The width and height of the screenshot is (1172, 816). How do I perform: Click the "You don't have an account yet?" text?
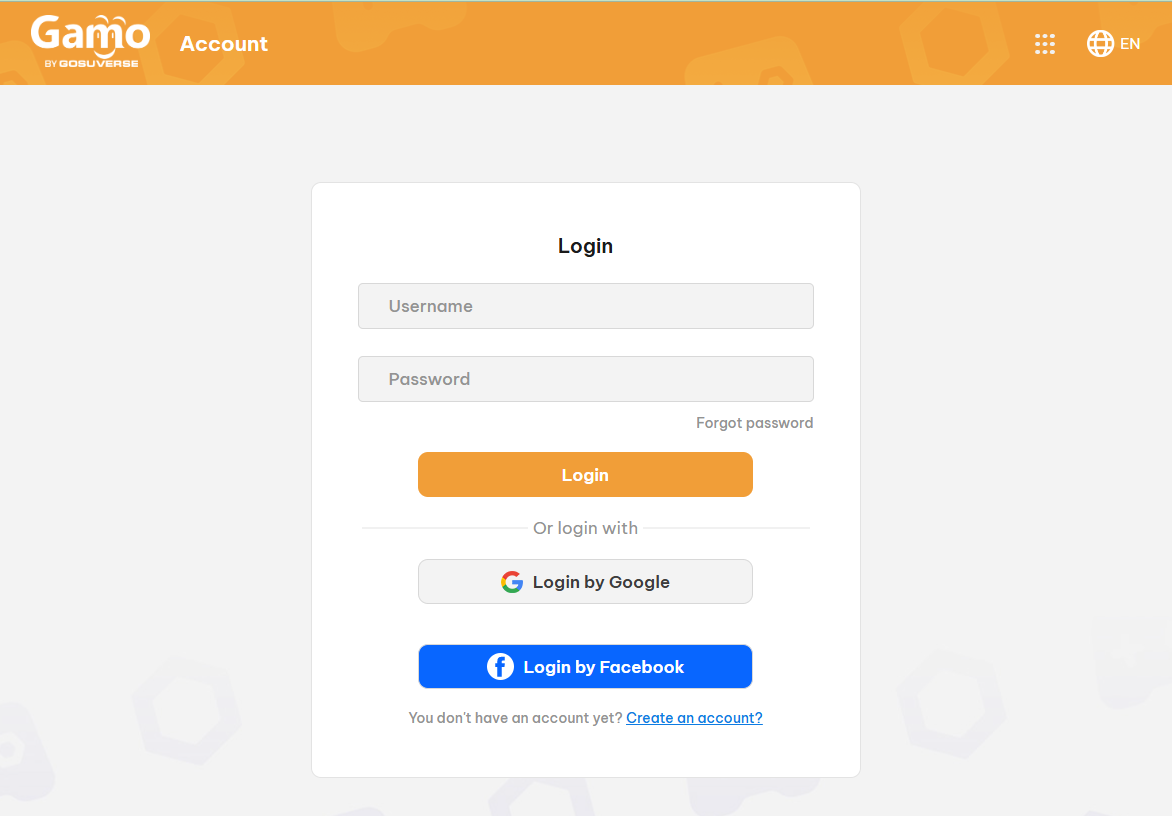click(x=515, y=718)
